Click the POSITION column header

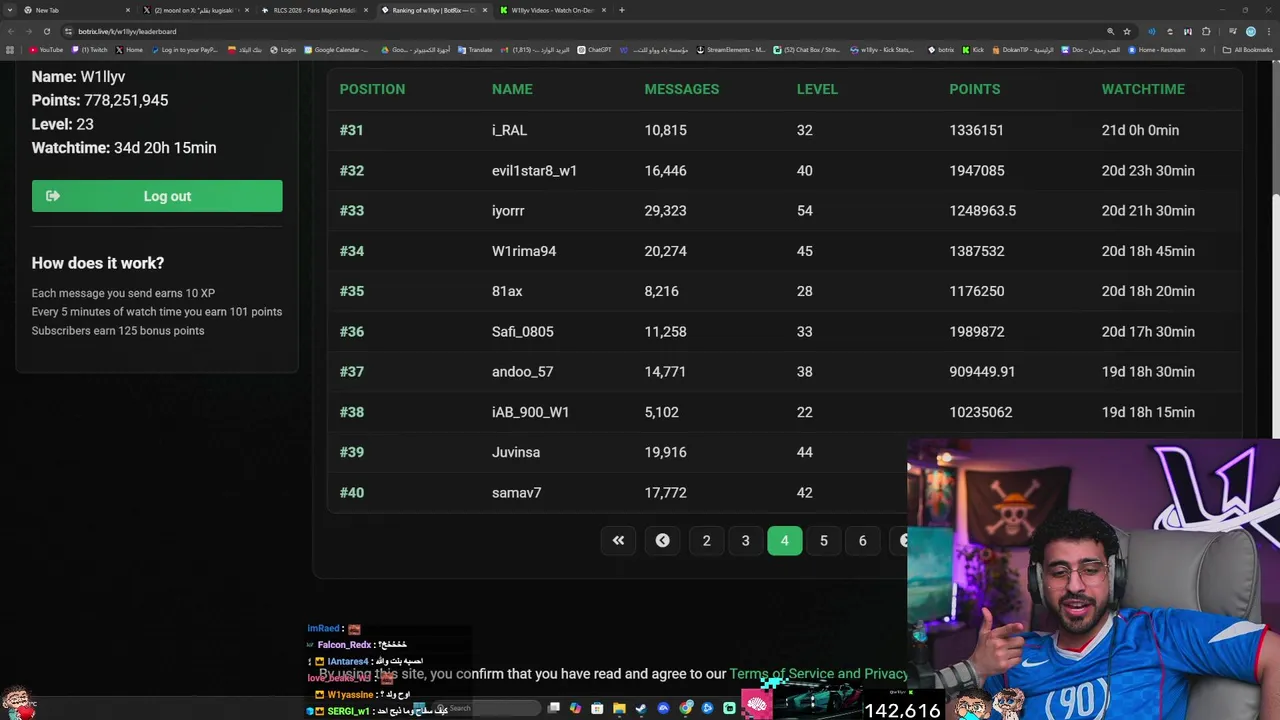372,89
